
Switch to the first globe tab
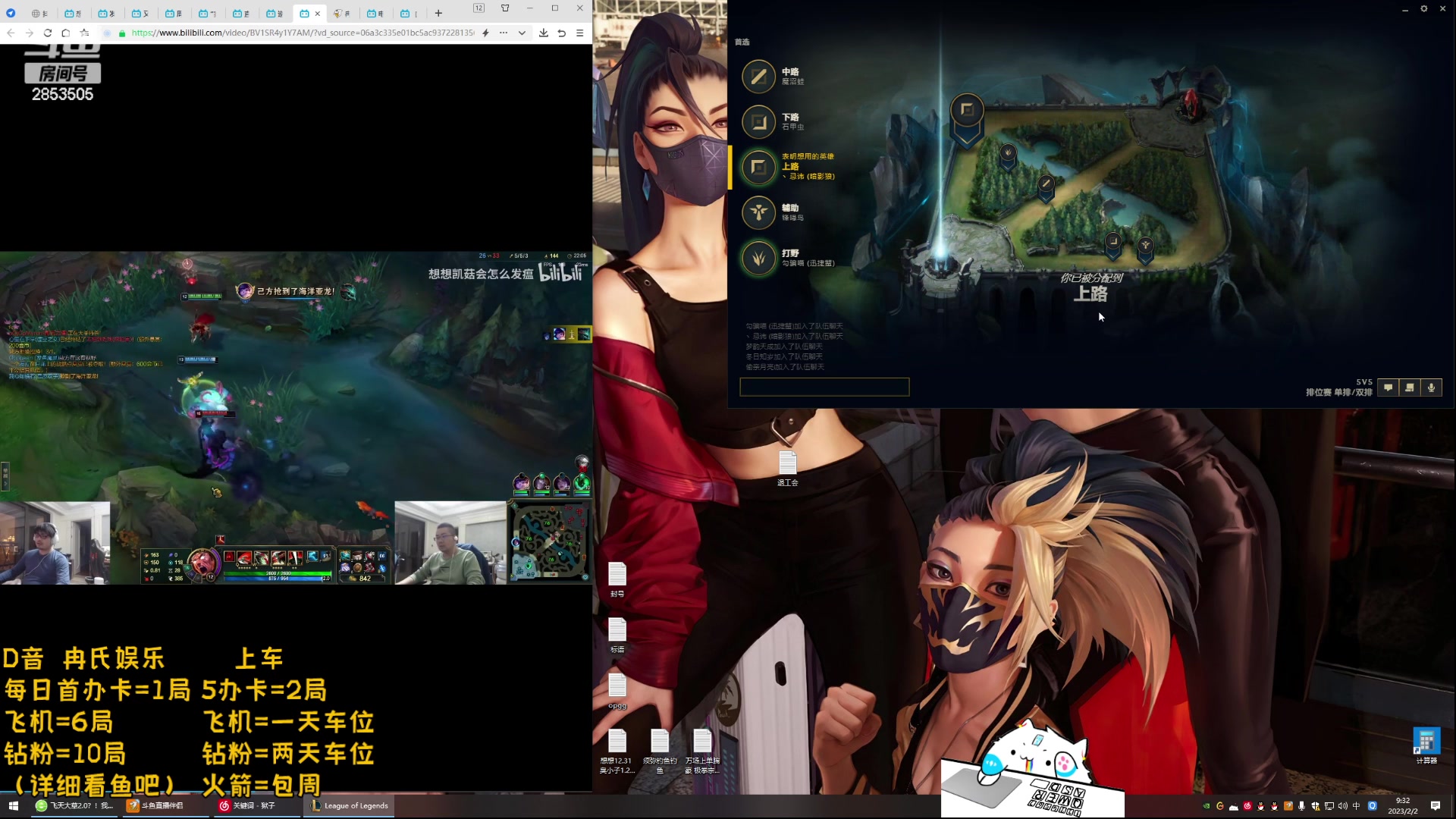pyautogui.click(x=39, y=13)
